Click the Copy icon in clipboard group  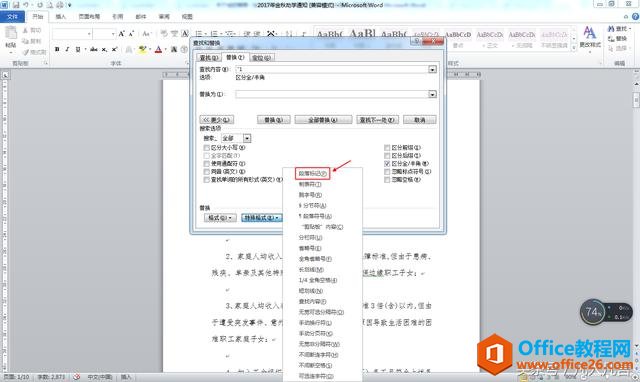tap(25, 41)
